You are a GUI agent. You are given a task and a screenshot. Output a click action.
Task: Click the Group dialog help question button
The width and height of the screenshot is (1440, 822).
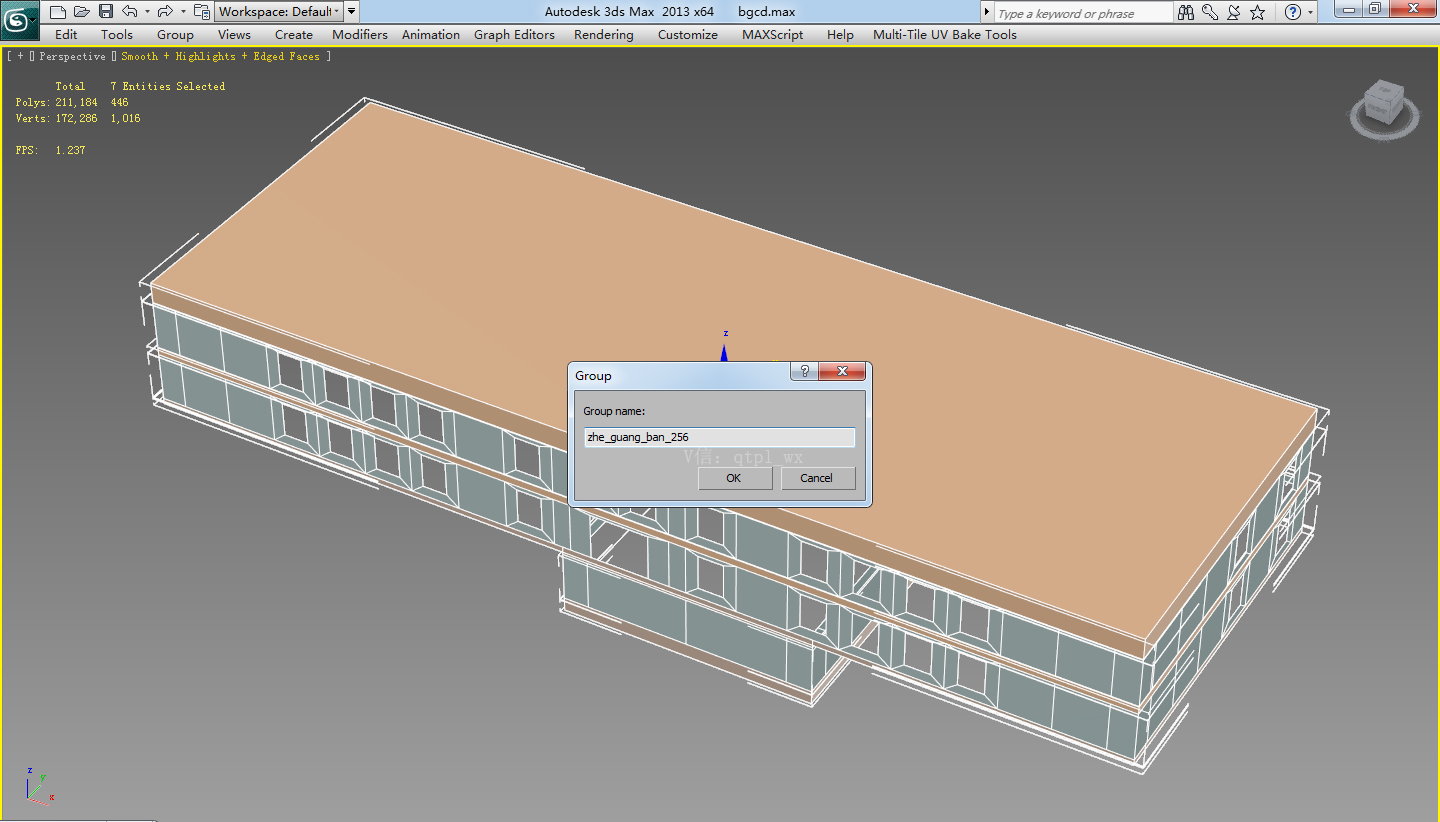tap(804, 371)
